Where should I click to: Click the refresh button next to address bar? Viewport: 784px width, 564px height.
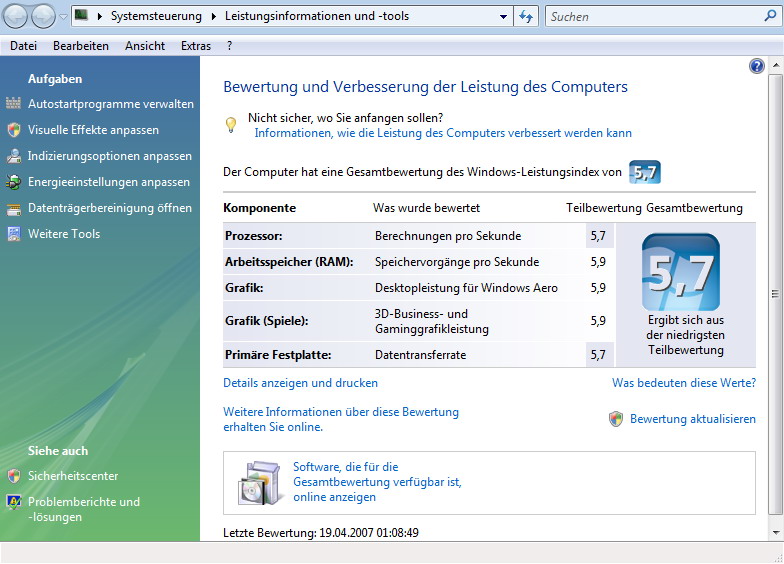[x=526, y=16]
